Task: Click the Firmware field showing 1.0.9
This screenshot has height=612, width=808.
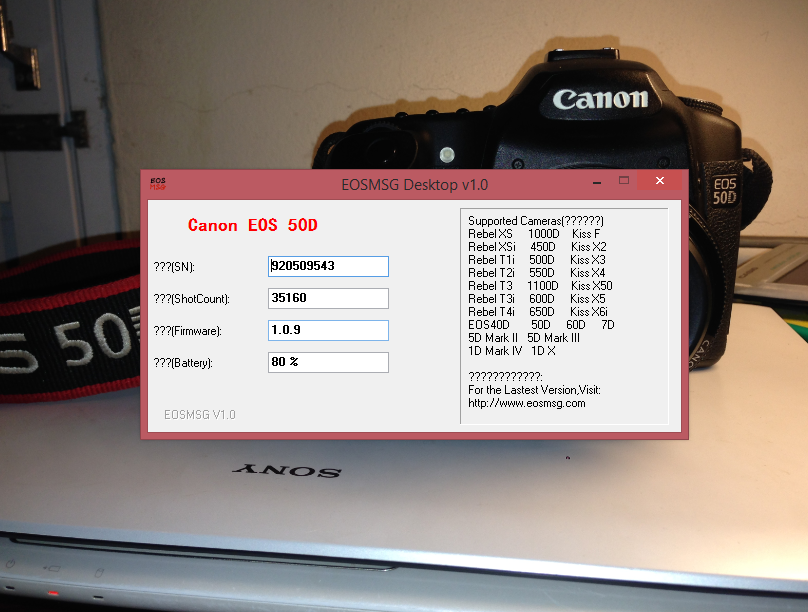Action: pos(328,330)
